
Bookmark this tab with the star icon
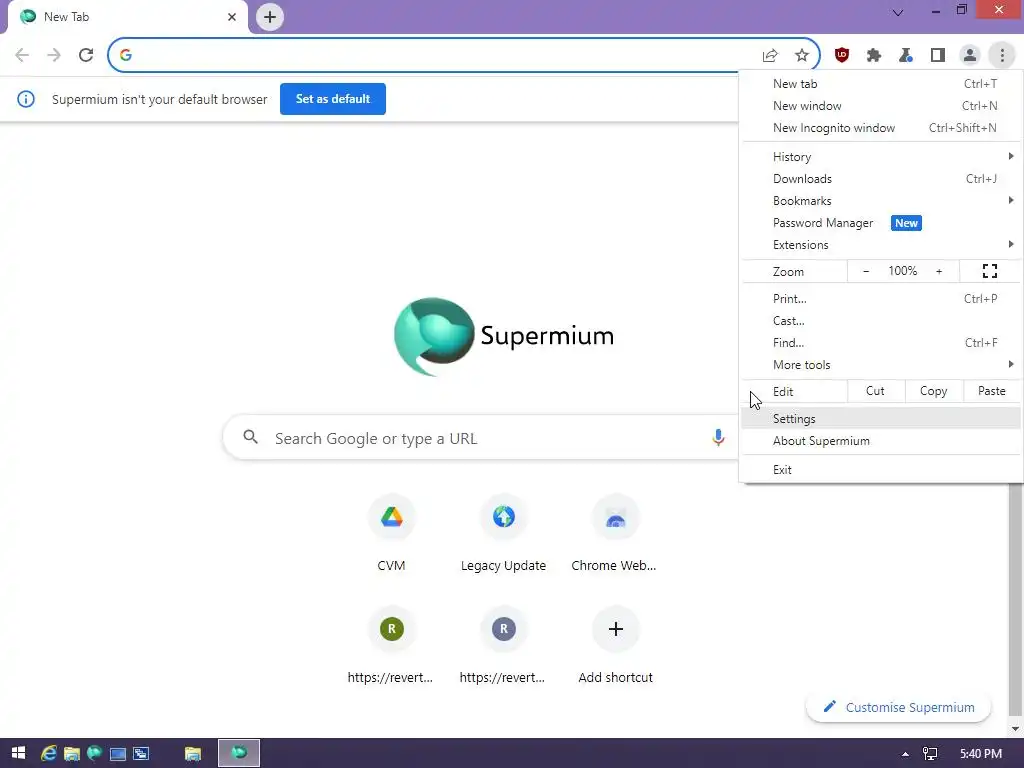click(802, 56)
